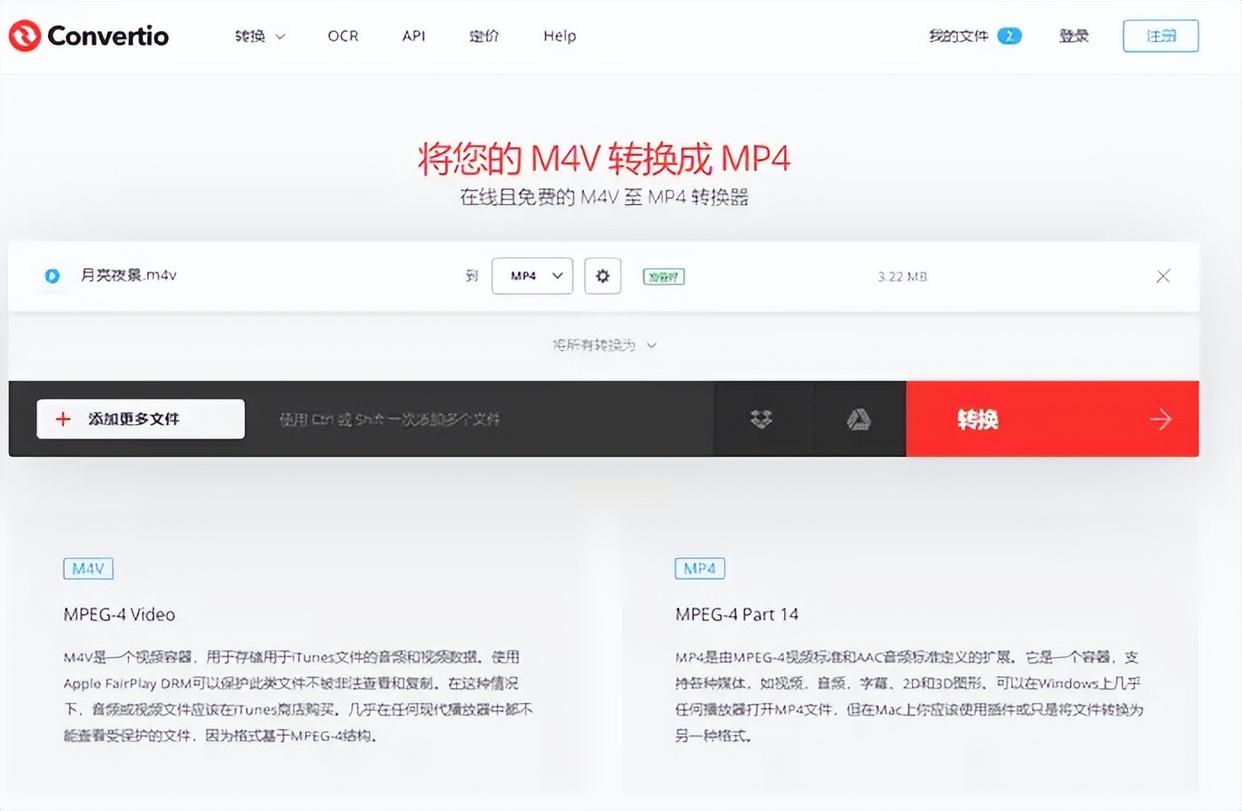Click the 注册 sign-up button
Viewport: 1242px width, 811px height.
1160,36
